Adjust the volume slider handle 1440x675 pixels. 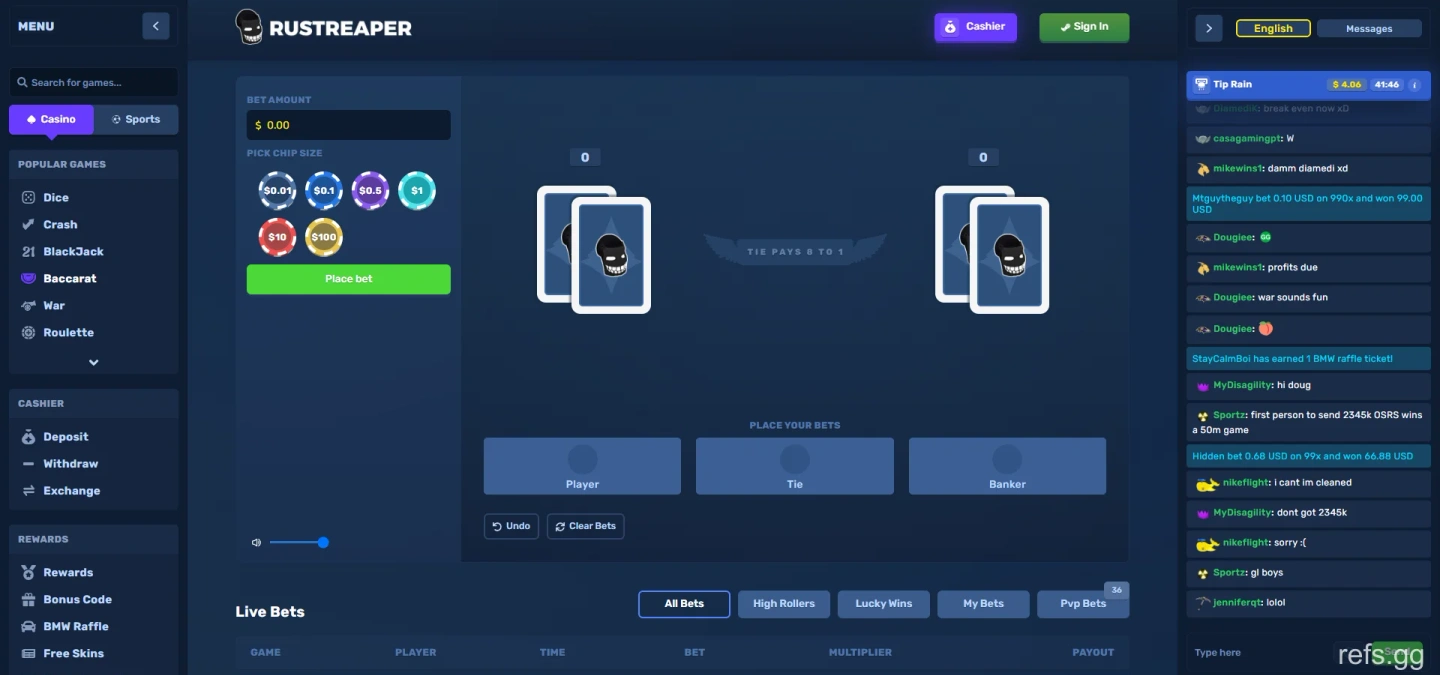tap(323, 543)
